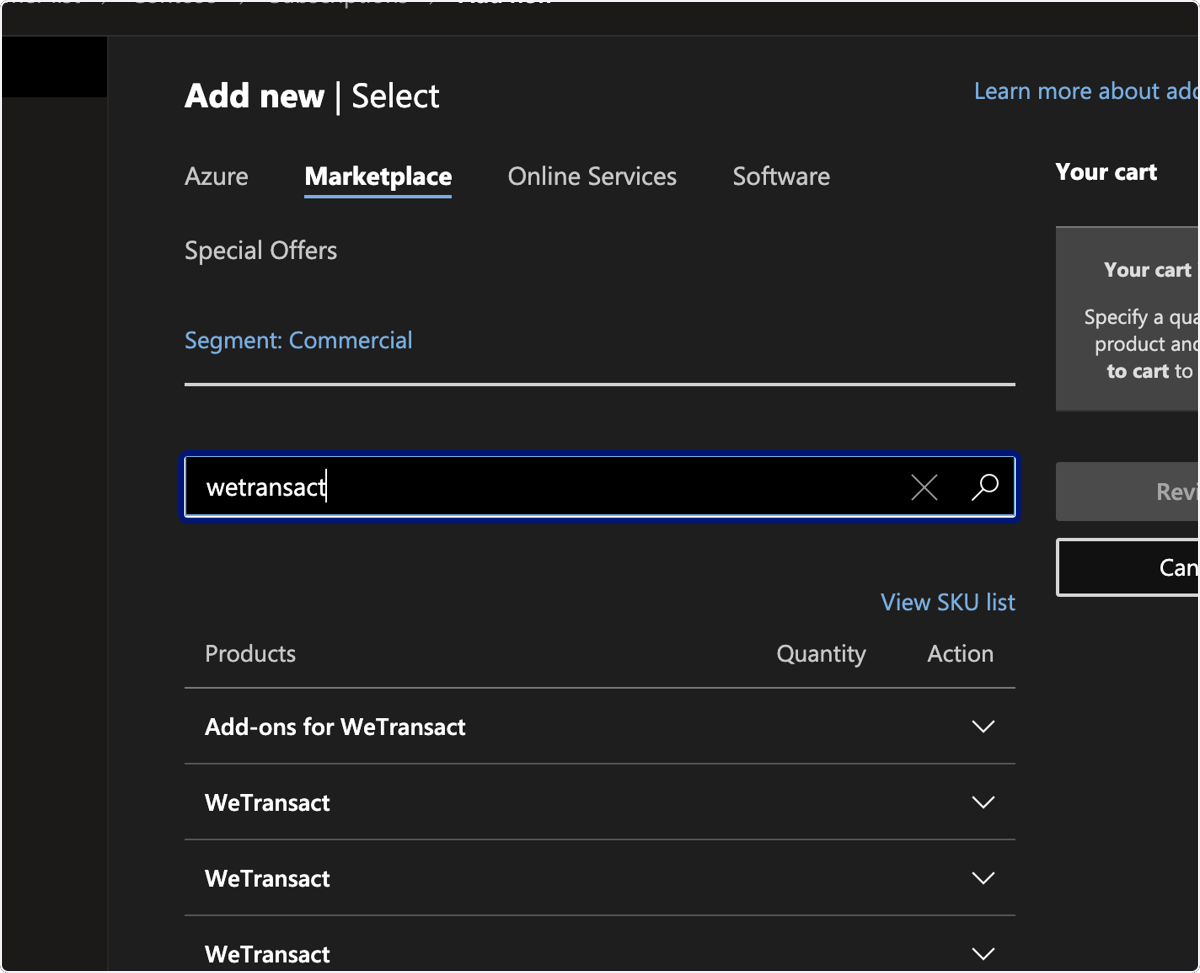Clear the wetransact search text
Viewport: 1200px width, 973px height.
[924, 488]
